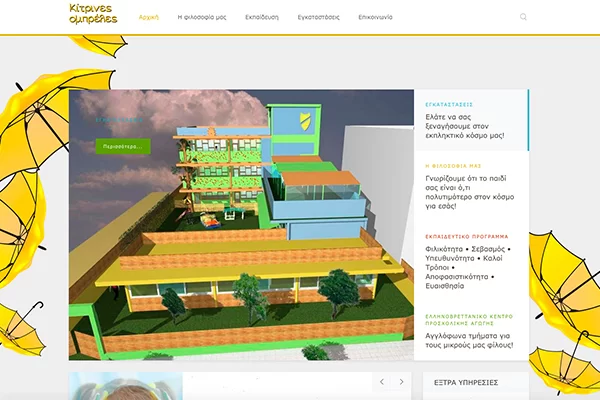Click the next arrow in the carousel
This screenshot has width=600, height=400.
pos(402,382)
